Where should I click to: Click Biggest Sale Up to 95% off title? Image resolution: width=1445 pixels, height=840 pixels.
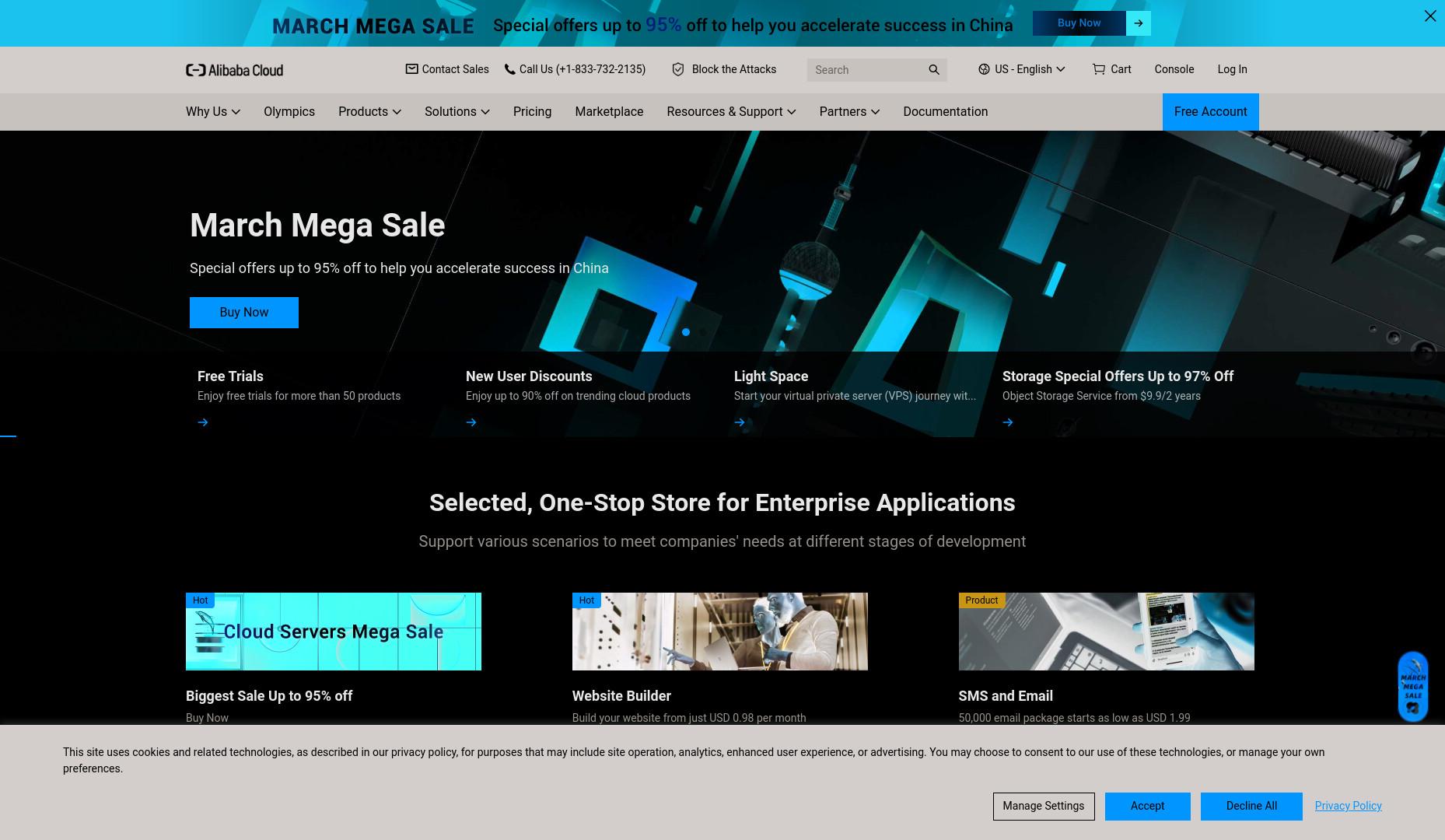coord(269,696)
